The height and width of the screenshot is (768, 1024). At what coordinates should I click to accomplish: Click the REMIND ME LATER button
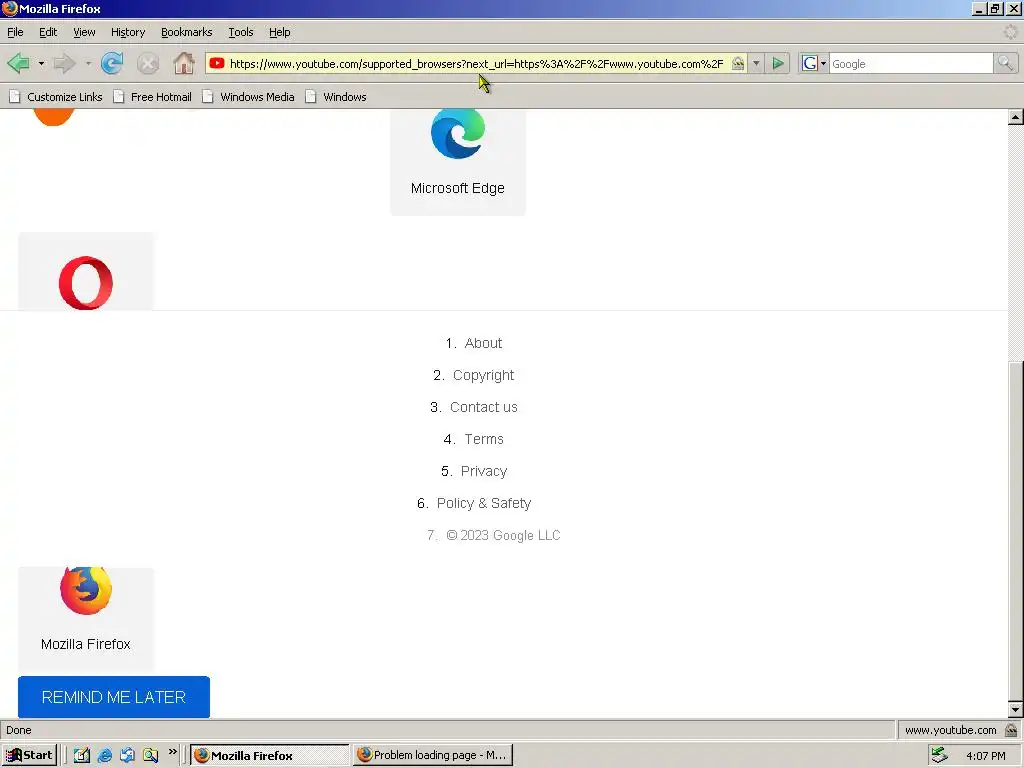114,697
